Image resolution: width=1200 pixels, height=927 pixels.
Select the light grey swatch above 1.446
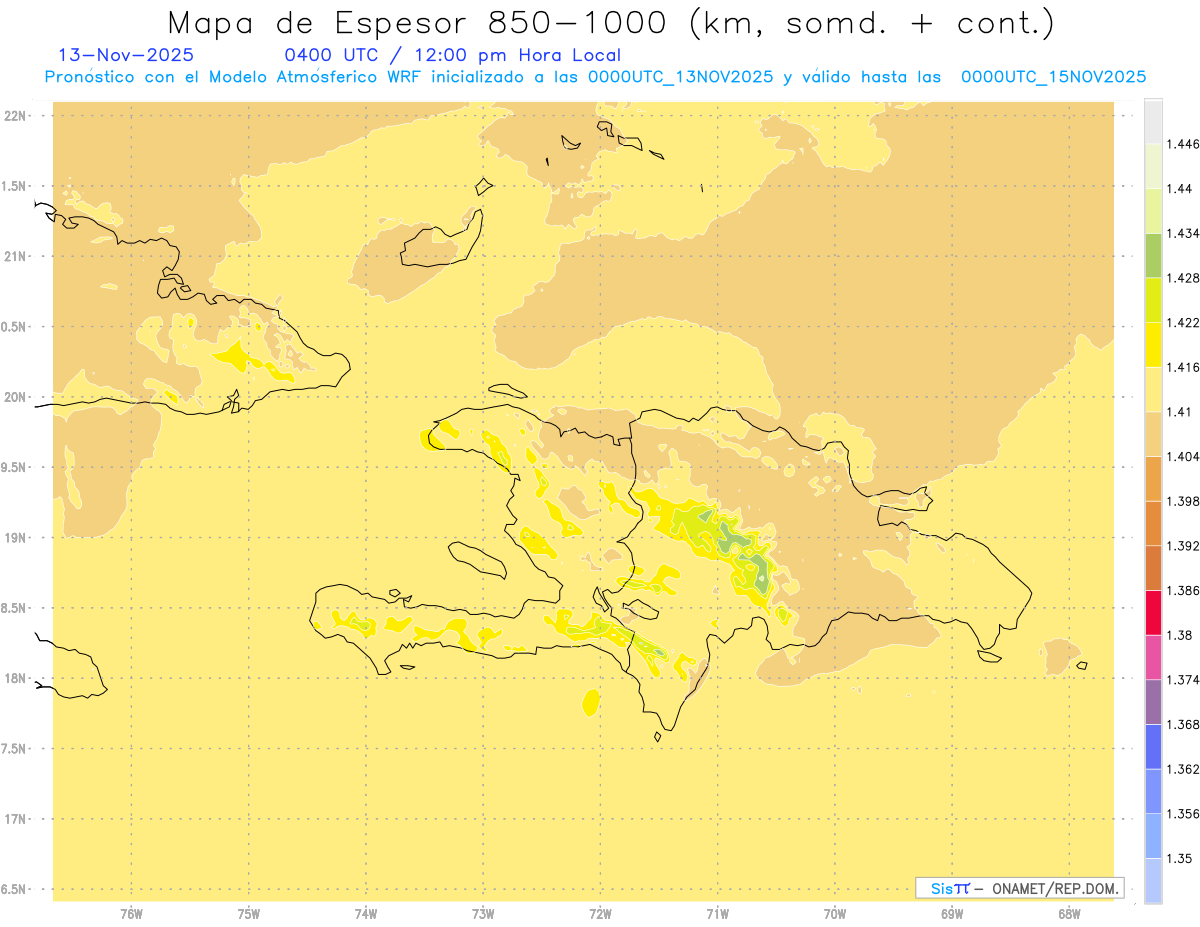click(1153, 122)
